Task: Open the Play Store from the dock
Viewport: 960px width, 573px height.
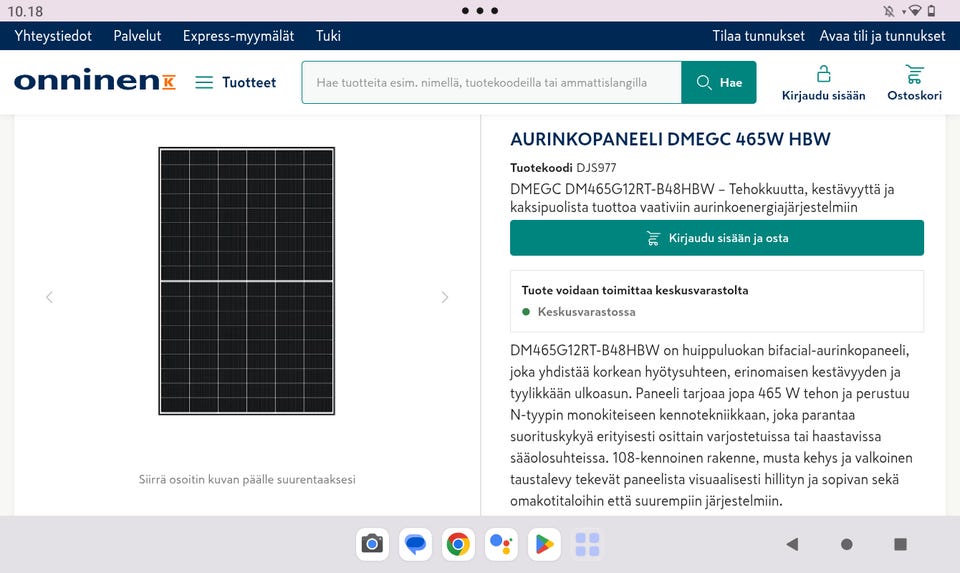Action: 544,544
